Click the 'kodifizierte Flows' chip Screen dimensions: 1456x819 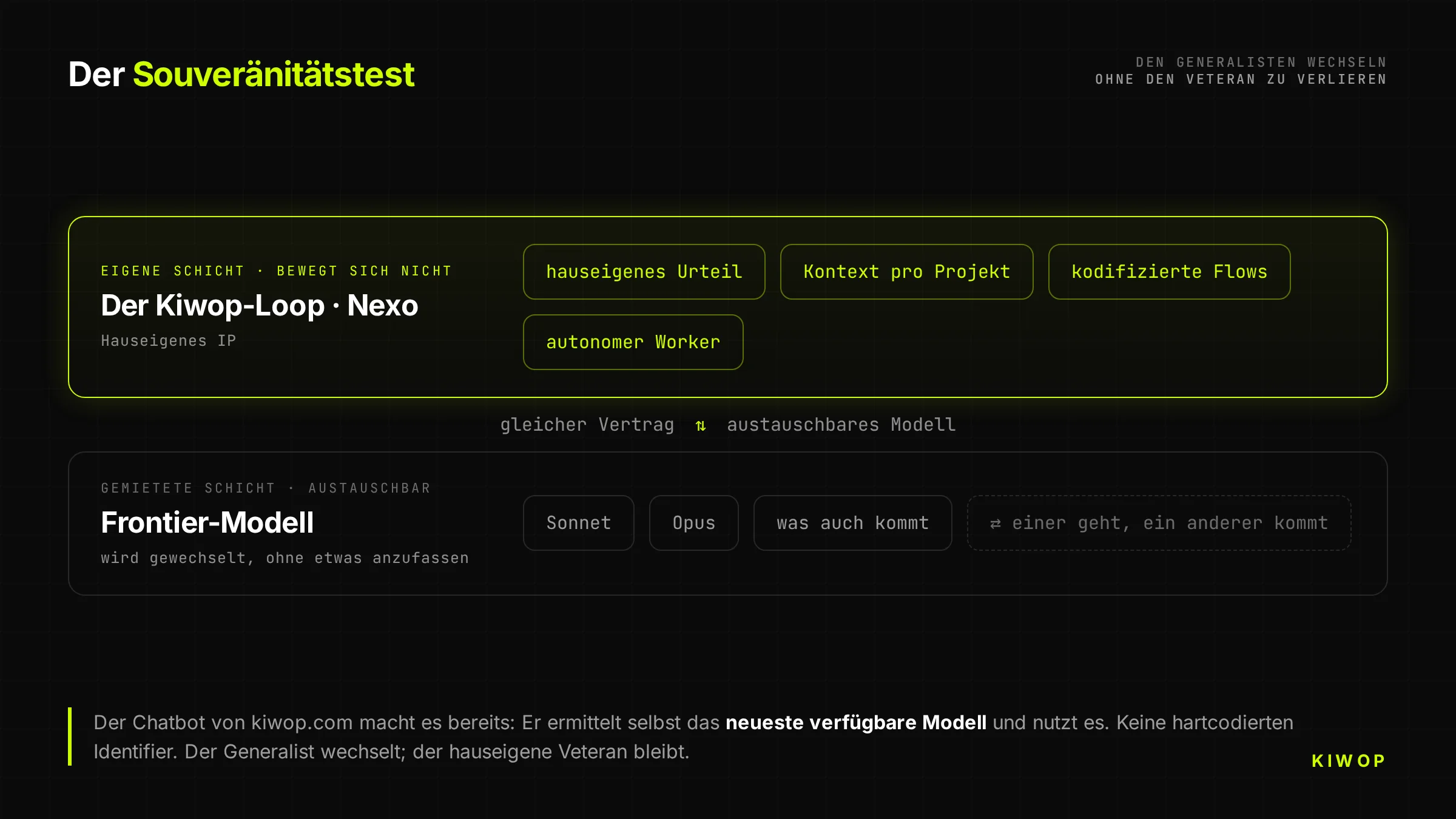[x=1169, y=272]
